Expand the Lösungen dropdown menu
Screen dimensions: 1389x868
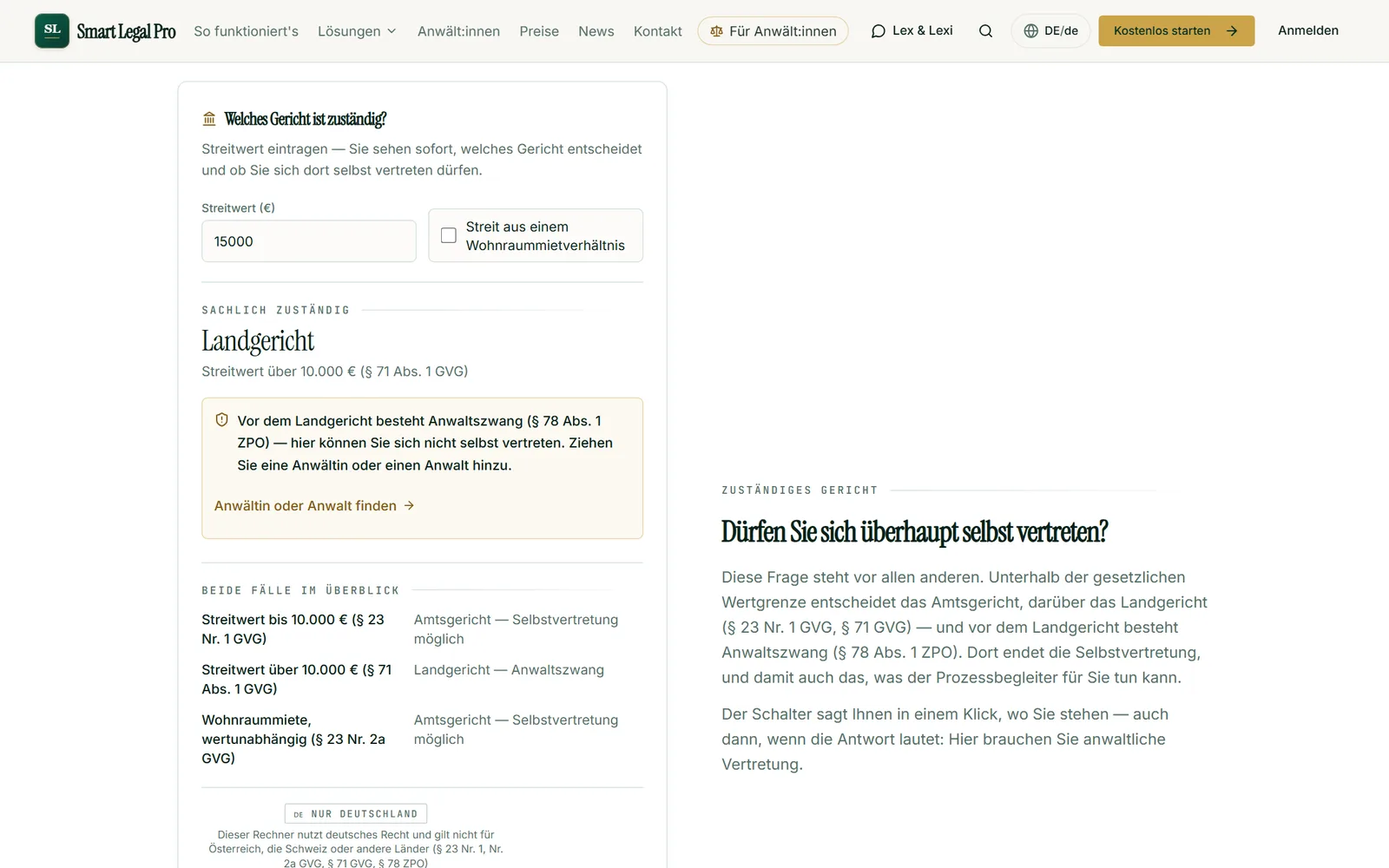coord(357,31)
